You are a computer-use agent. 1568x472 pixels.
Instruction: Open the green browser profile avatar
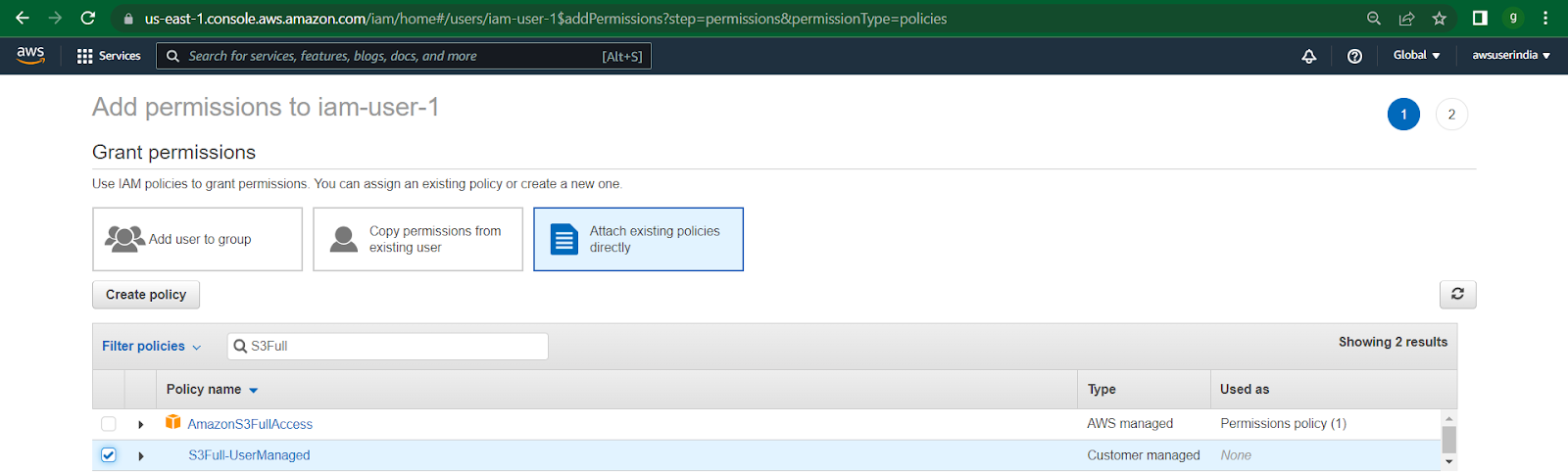[x=1513, y=18]
